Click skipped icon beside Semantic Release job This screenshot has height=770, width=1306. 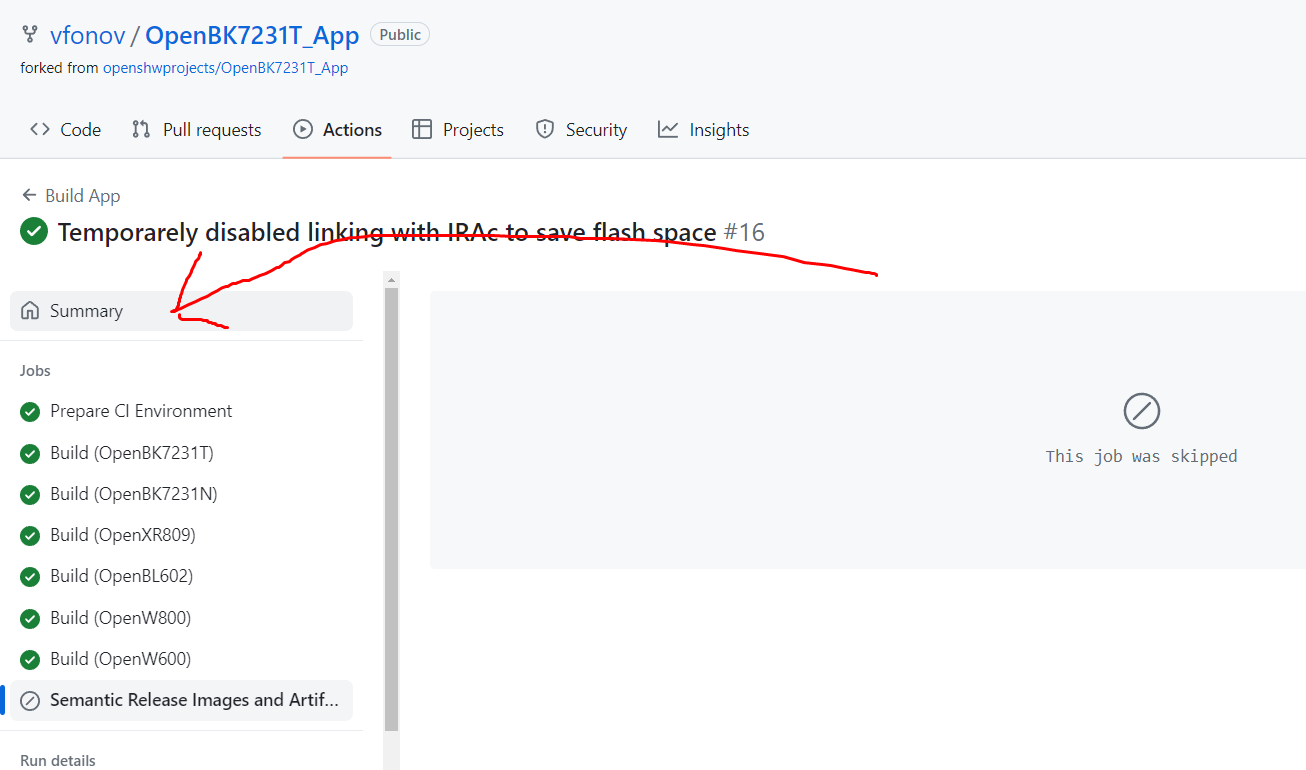[x=30, y=700]
